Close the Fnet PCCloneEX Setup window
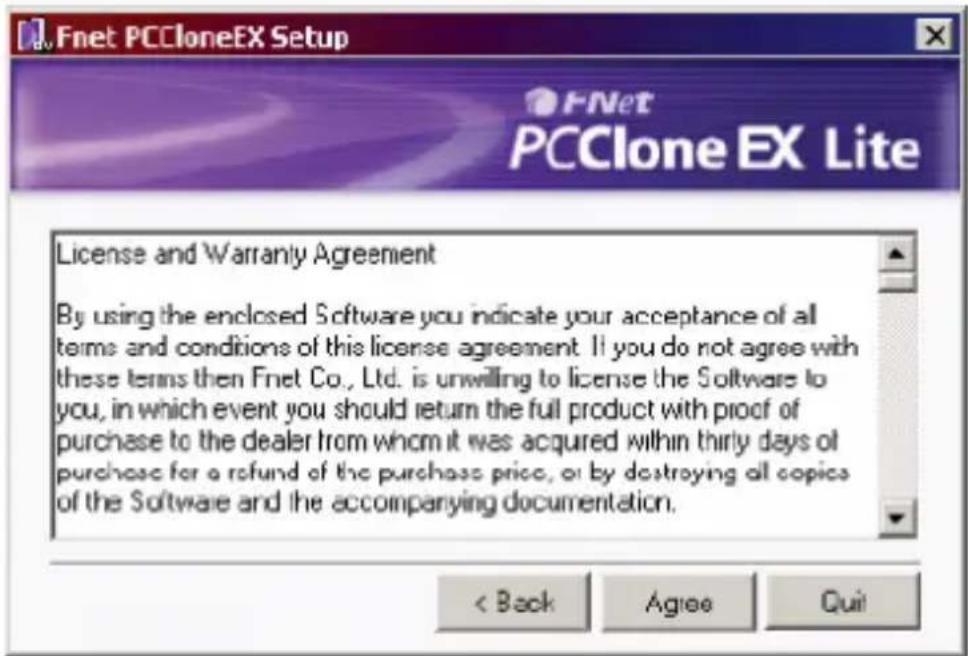 [x=935, y=35]
